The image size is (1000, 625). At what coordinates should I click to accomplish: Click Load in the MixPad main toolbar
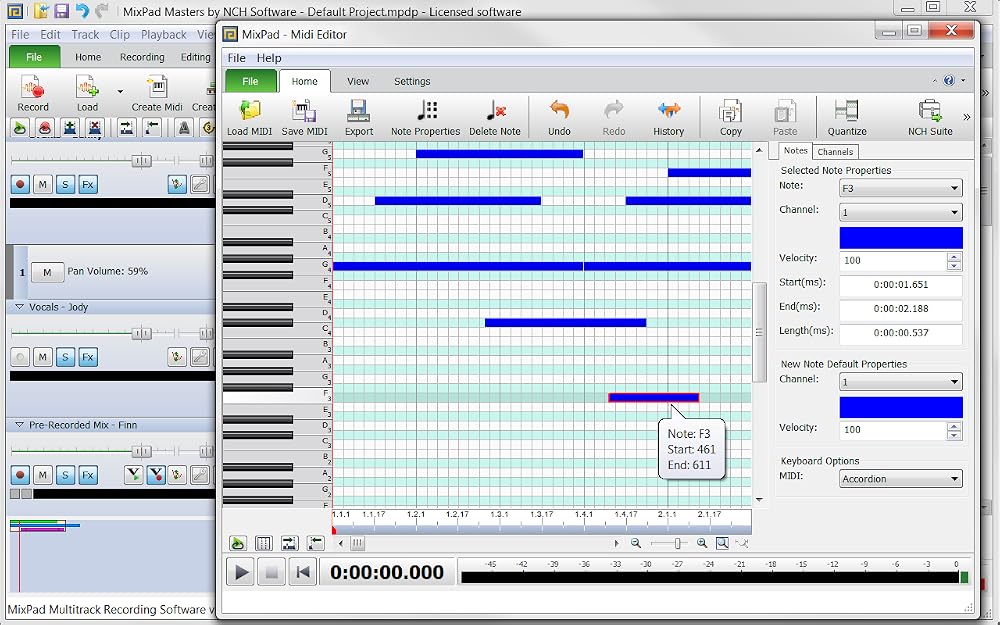coord(87,93)
